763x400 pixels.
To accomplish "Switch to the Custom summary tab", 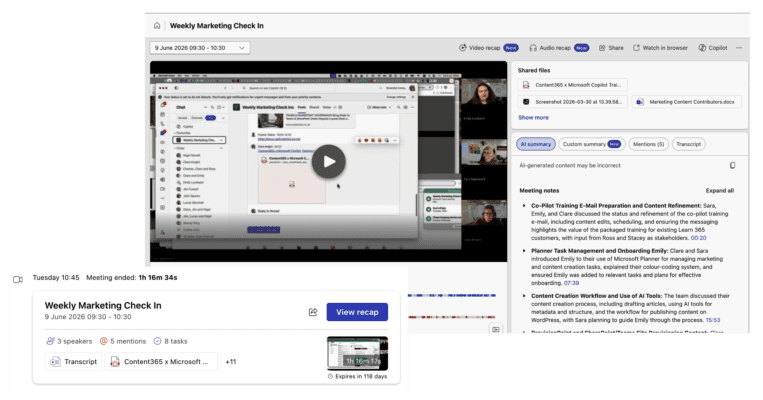I will point(592,144).
